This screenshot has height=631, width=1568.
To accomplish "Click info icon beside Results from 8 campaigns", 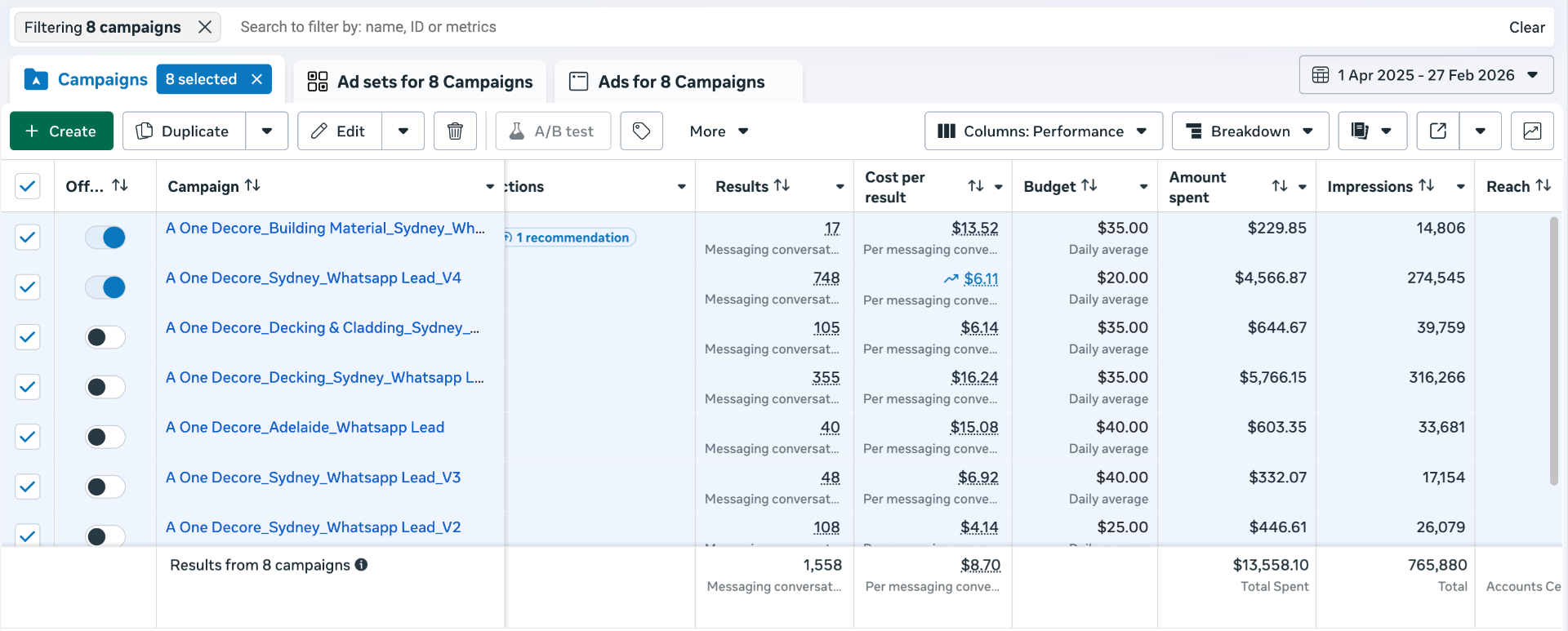I will coord(361,565).
